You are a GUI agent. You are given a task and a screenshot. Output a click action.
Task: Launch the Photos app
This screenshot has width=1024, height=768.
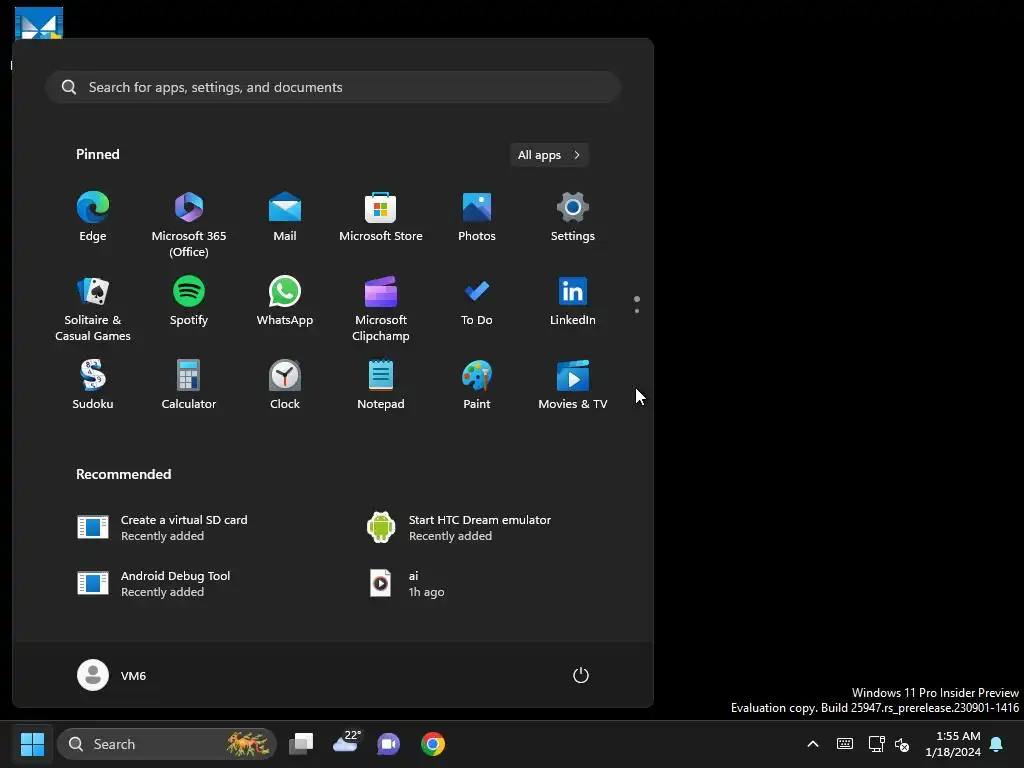[477, 217]
